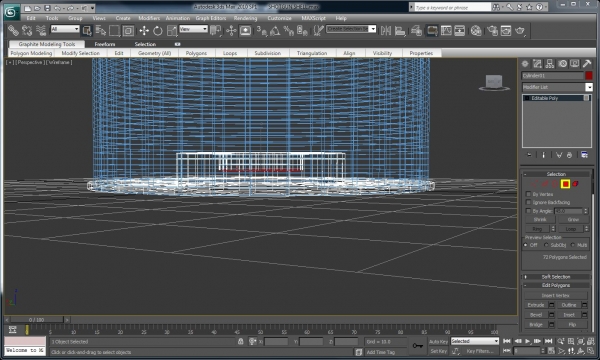The width and height of the screenshot is (600, 360).
Task: Toggle Window/Crossing selection mode
Action: coord(128,30)
